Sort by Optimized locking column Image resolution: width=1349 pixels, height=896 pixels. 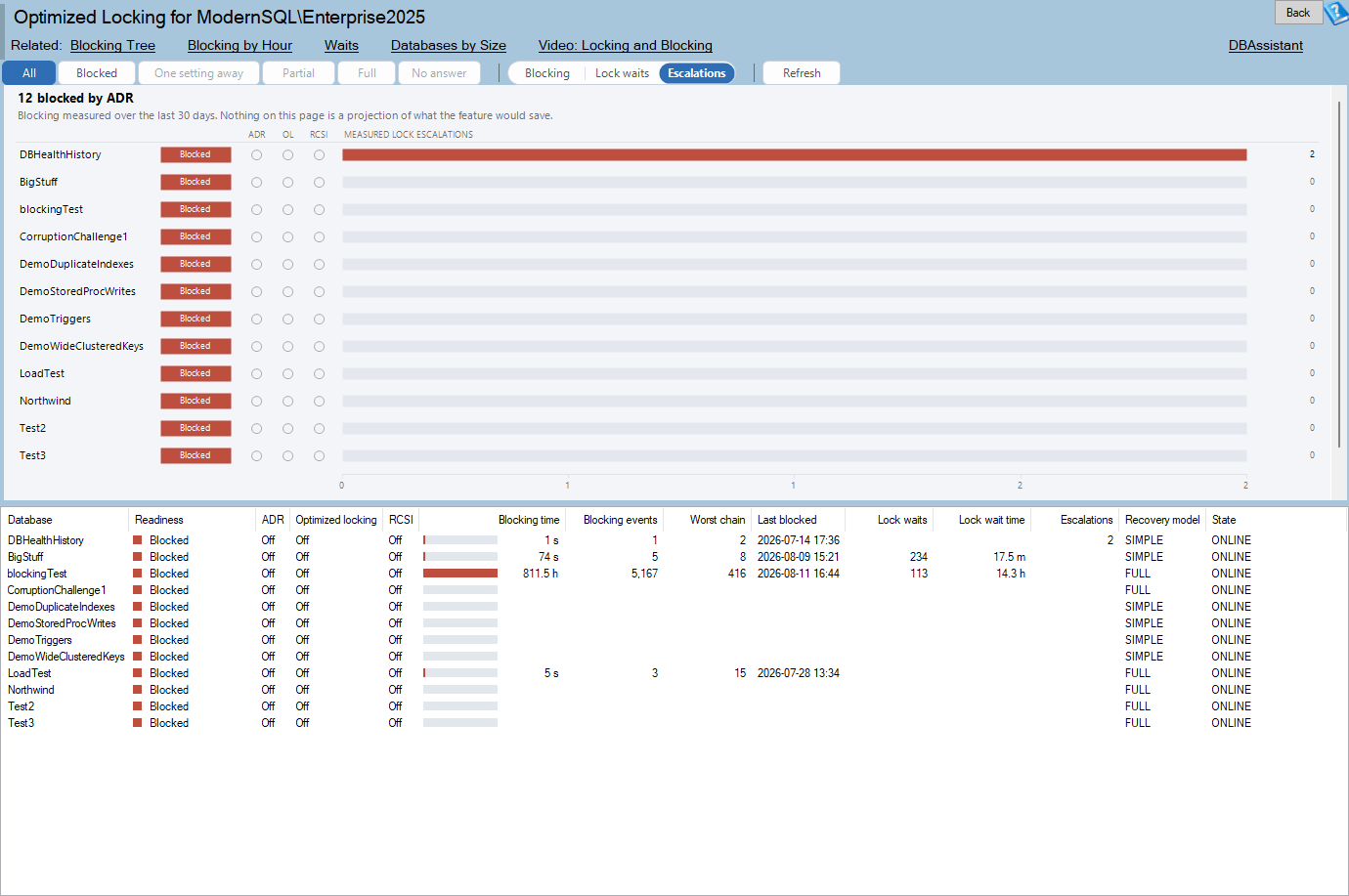tap(336, 520)
